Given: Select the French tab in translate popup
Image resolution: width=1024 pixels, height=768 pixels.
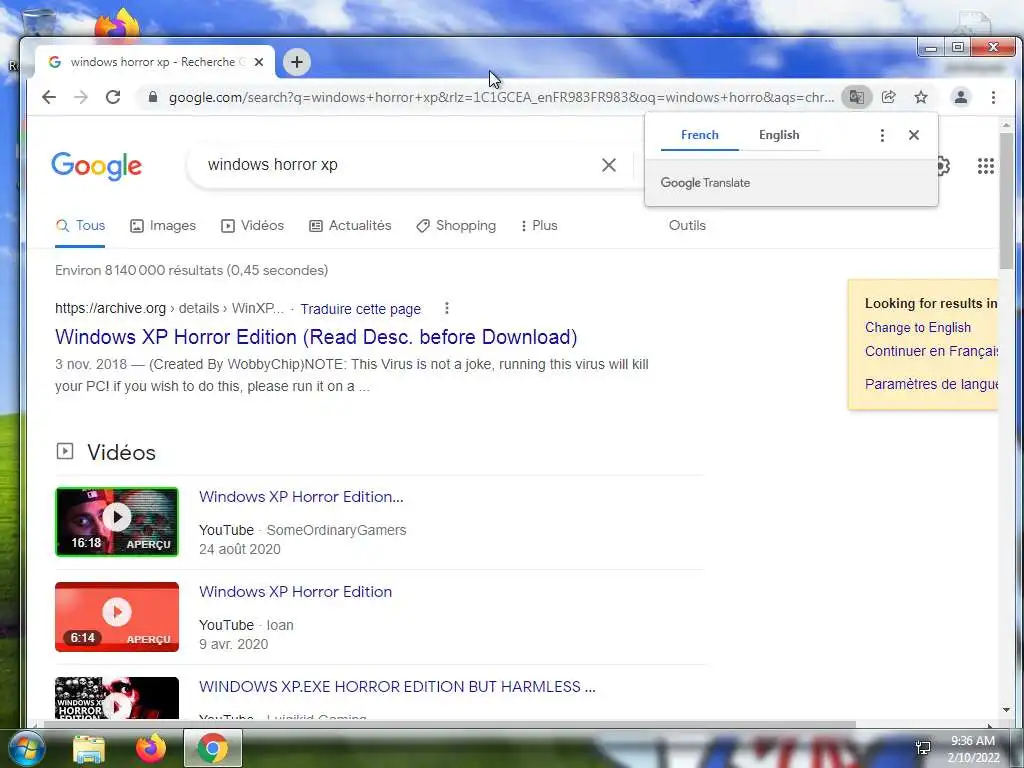Looking at the screenshot, I should tap(699, 135).
